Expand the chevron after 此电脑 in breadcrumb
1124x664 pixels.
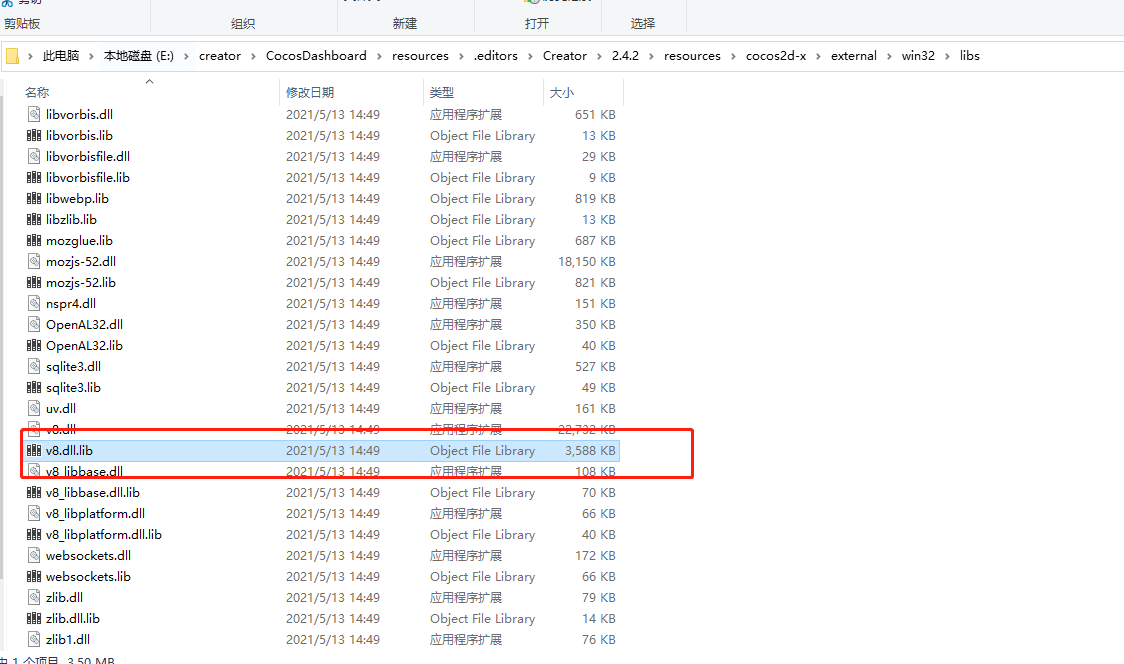click(x=91, y=56)
